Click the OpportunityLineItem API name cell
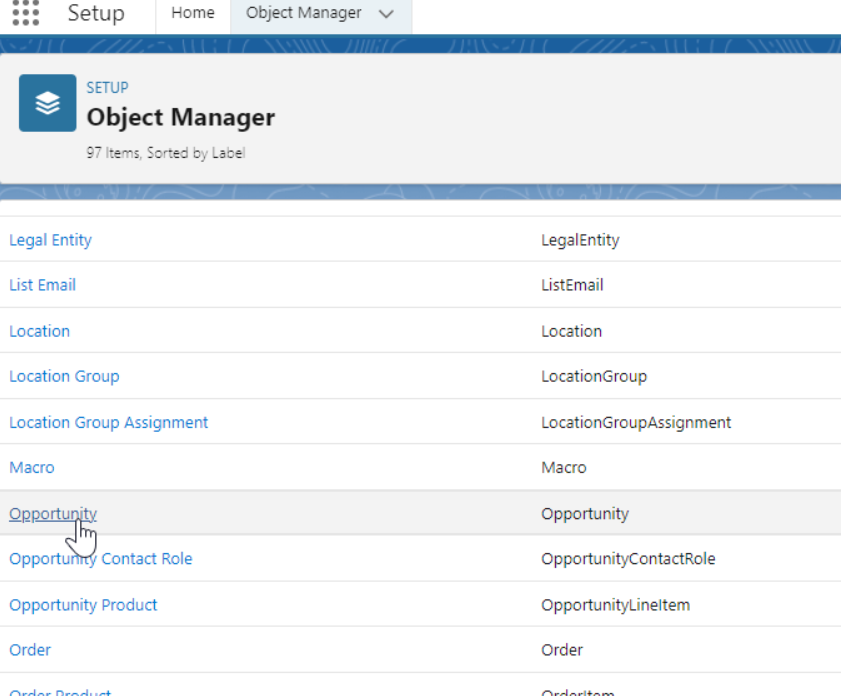841x696 pixels. (616, 605)
